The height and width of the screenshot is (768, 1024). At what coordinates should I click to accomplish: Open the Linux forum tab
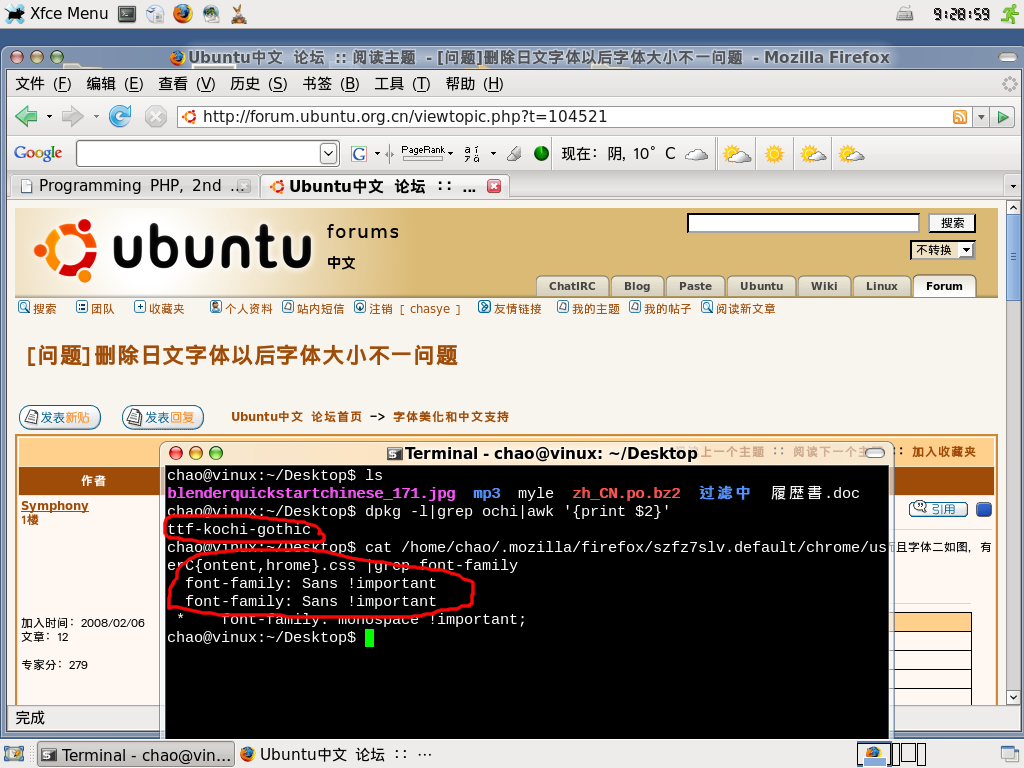point(882,286)
